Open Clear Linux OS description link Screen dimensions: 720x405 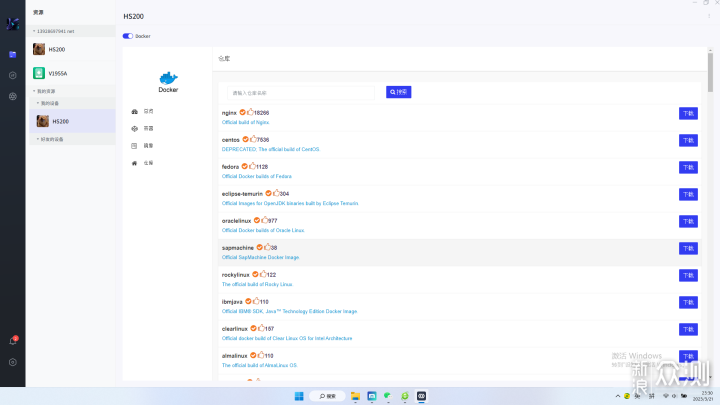287,338
